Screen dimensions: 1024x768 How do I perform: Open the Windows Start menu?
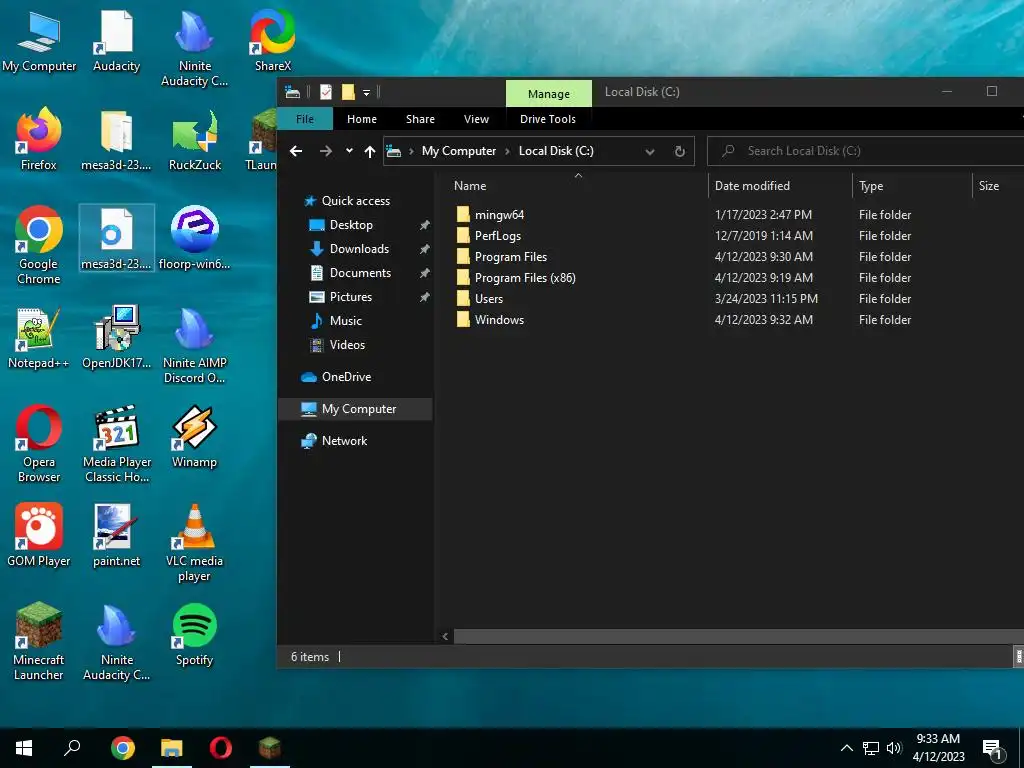[24, 748]
